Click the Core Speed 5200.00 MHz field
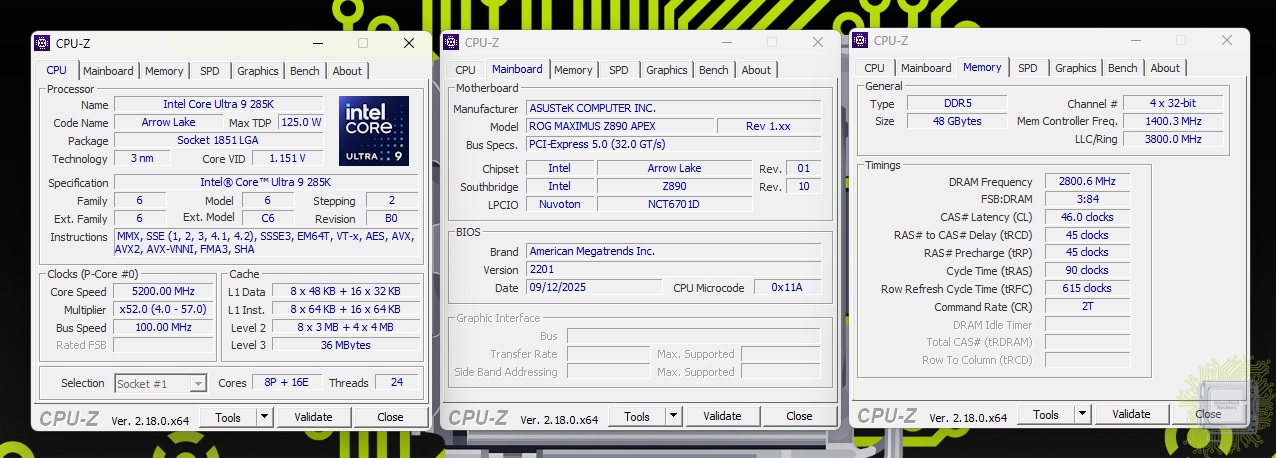 [x=163, y=291]
